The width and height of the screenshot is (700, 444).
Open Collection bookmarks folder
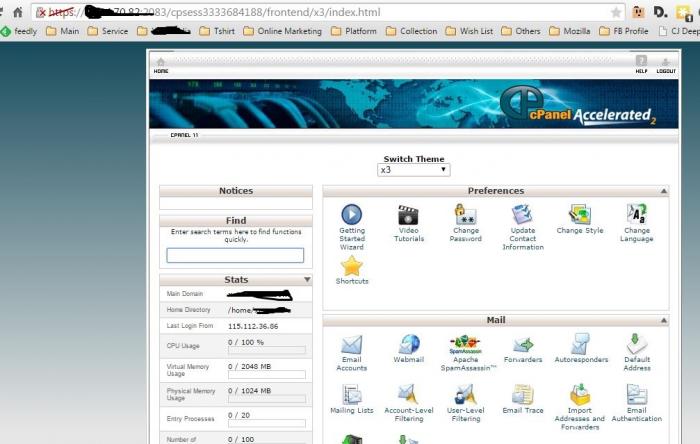(x=412, y=31)
